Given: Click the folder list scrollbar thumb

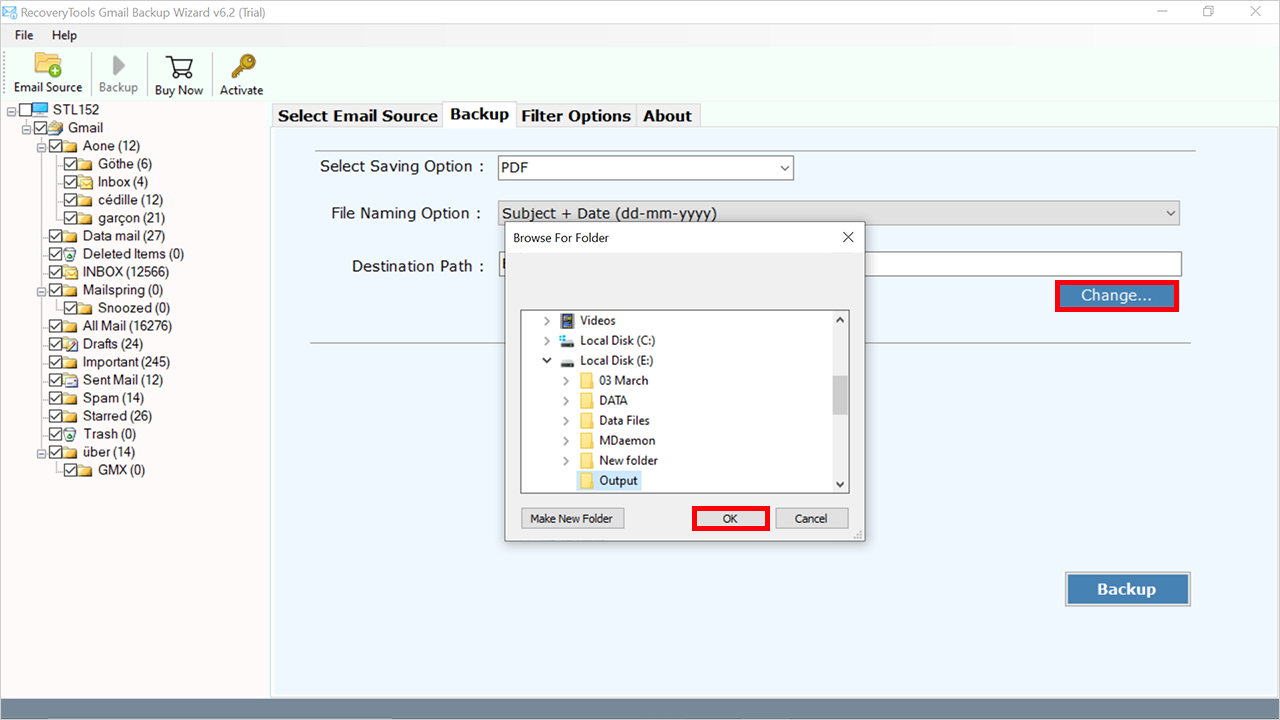Looking at the screenshot, I should click(x=840, y=395).
